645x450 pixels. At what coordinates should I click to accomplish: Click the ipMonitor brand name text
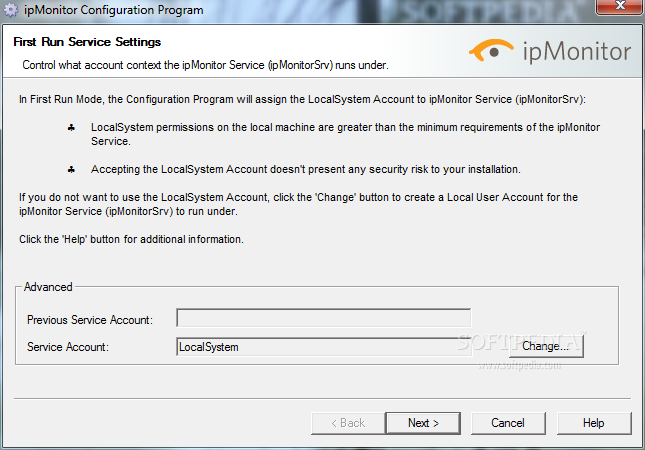point(577,52)
